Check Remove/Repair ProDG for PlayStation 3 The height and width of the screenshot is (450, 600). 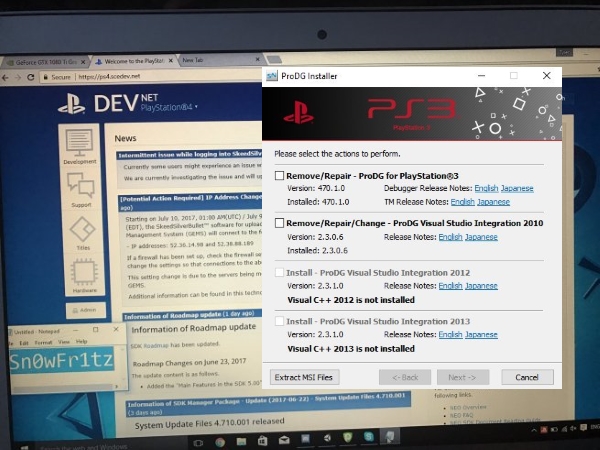pos(279,176)
